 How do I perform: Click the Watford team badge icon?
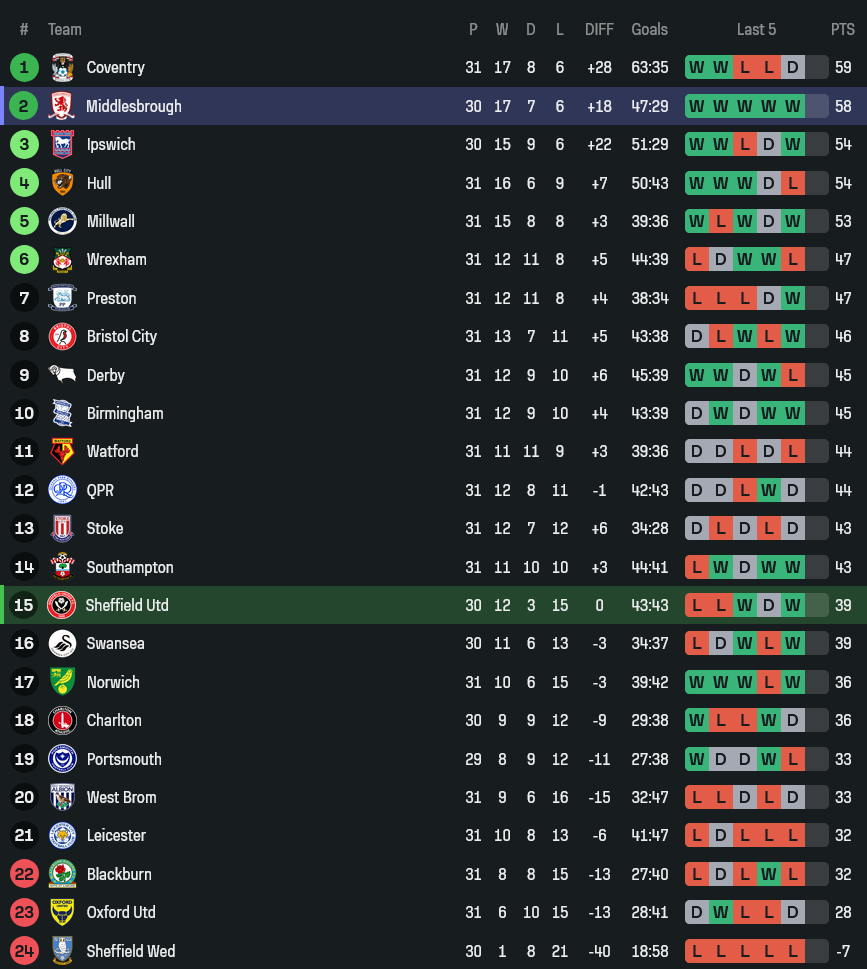[62, 452]
